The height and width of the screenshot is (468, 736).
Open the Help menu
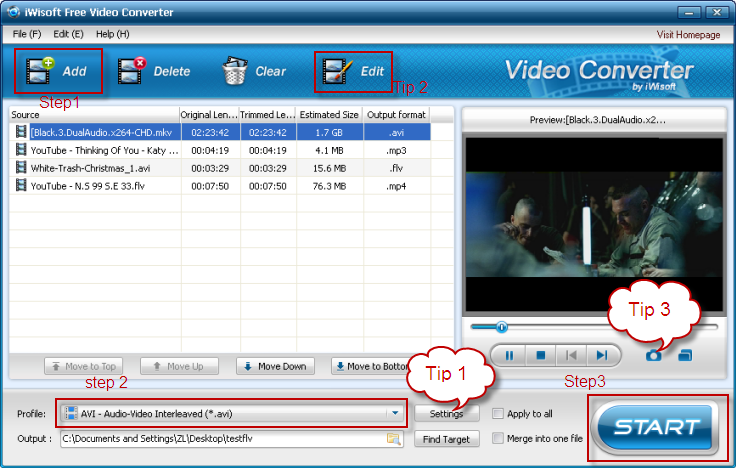pos(113,34)
